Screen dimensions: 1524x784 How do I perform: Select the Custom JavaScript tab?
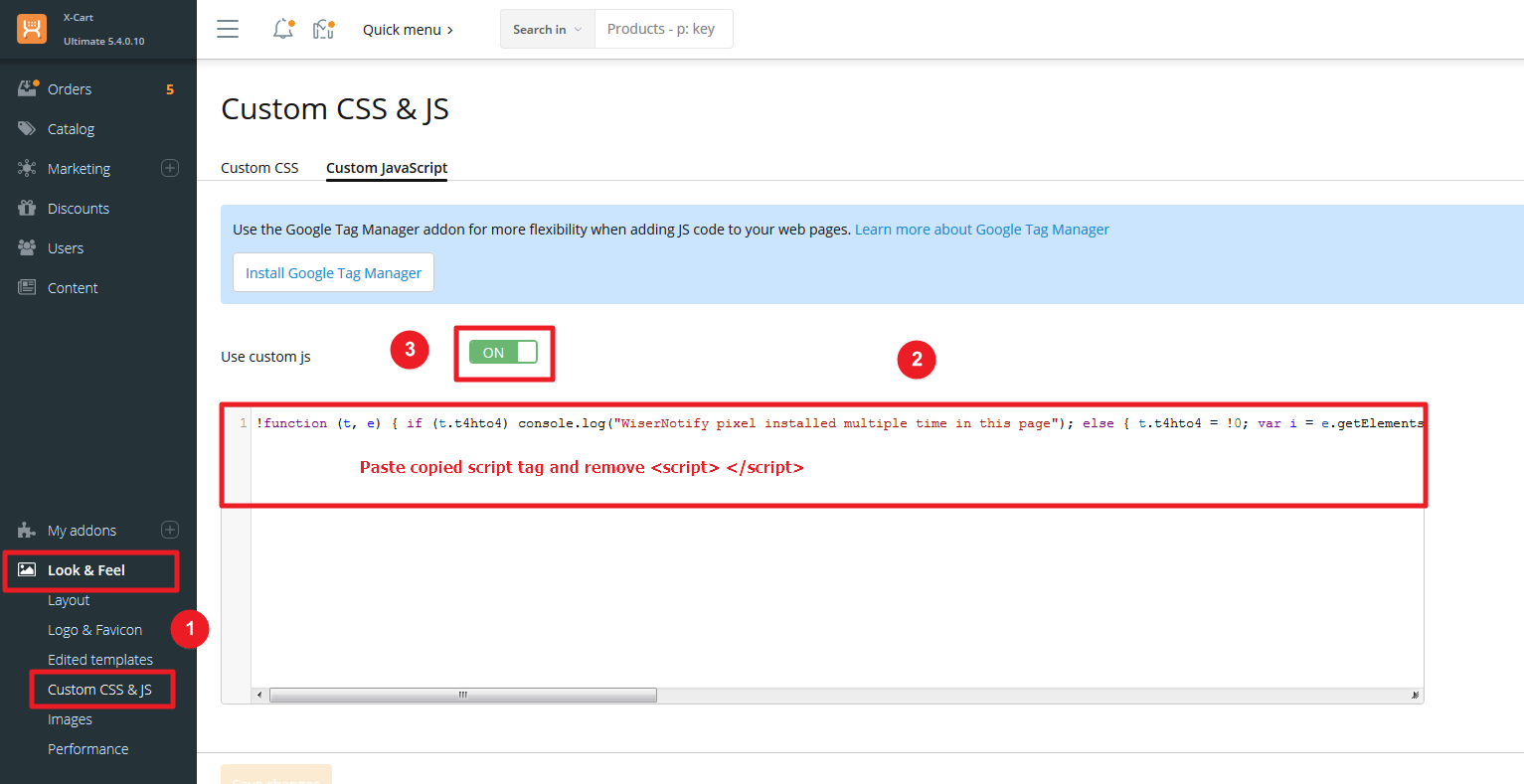[x=387, y=168]
